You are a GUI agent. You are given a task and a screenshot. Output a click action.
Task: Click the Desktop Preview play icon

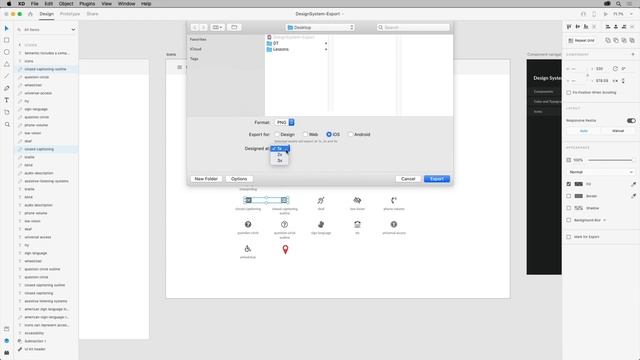(606, 14)
